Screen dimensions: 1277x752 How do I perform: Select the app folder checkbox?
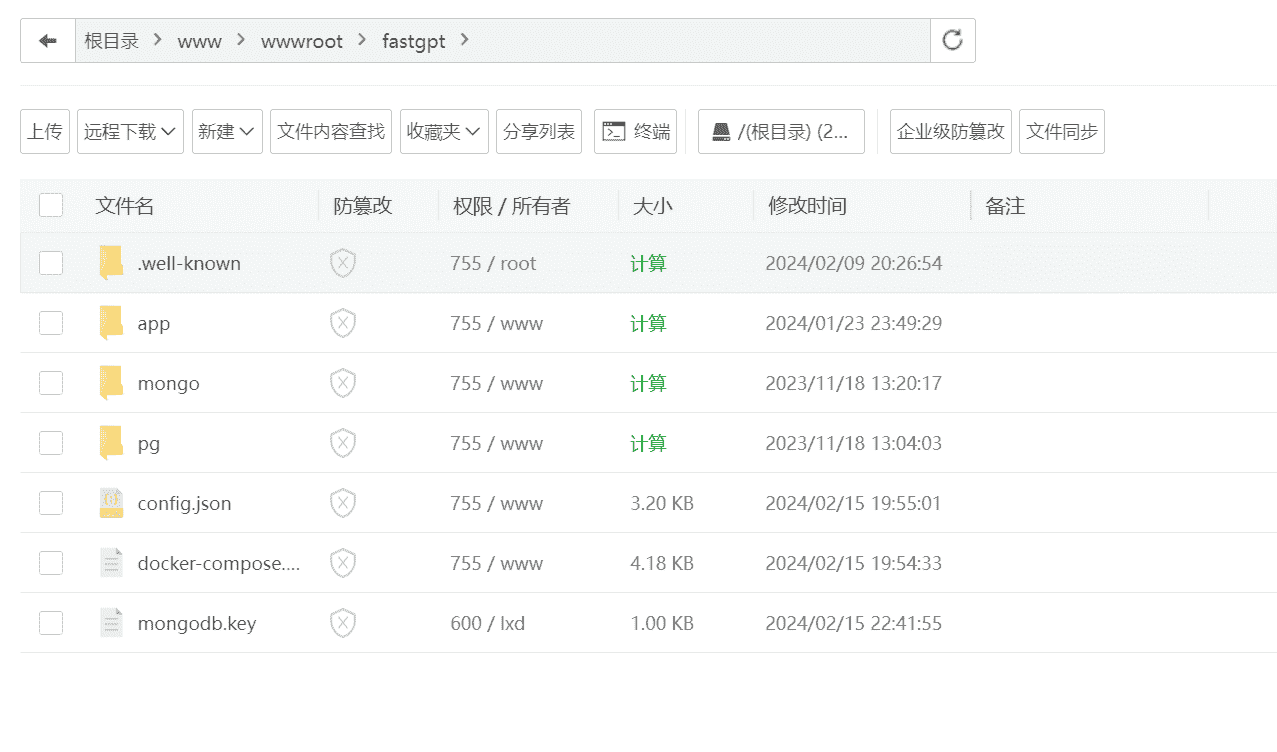click(x=51, y=323)
